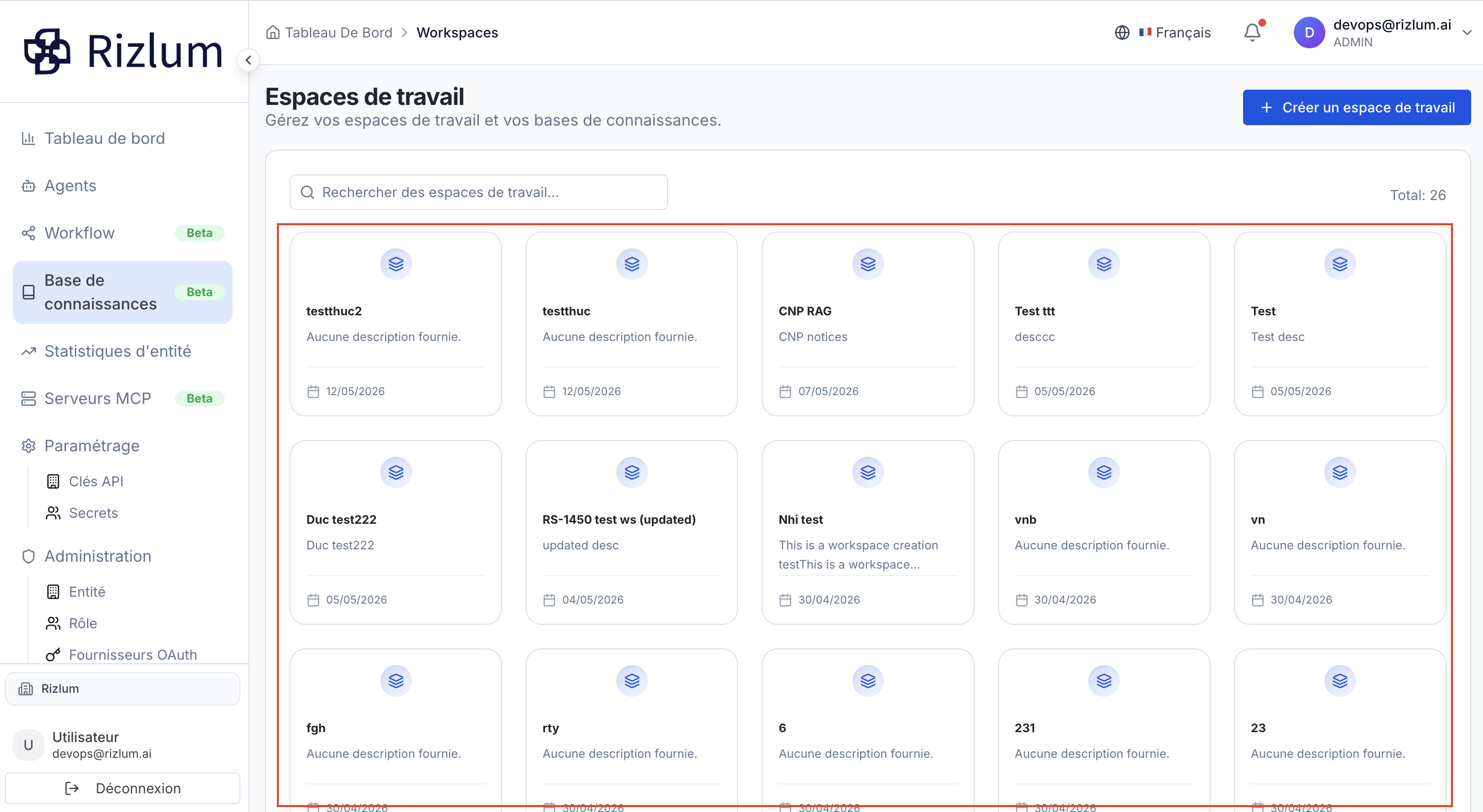Viewport: 1483px width, 812px height.
Task: Click the Total: 26 count
Action: [1417, 195]
